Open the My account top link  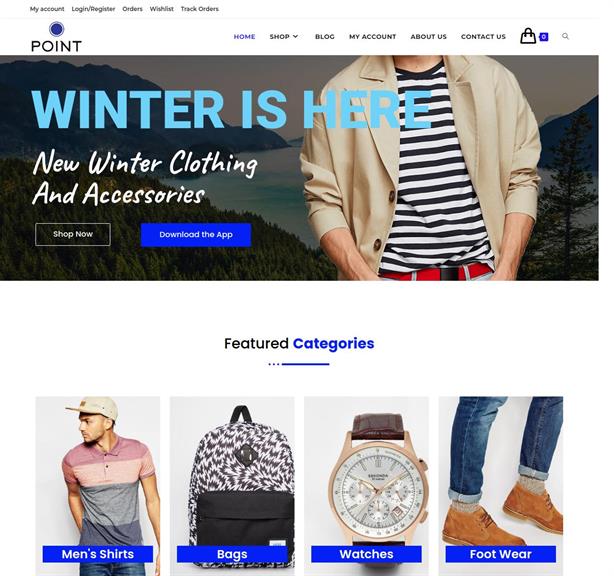pyautogui.click(x=47, y=9)
